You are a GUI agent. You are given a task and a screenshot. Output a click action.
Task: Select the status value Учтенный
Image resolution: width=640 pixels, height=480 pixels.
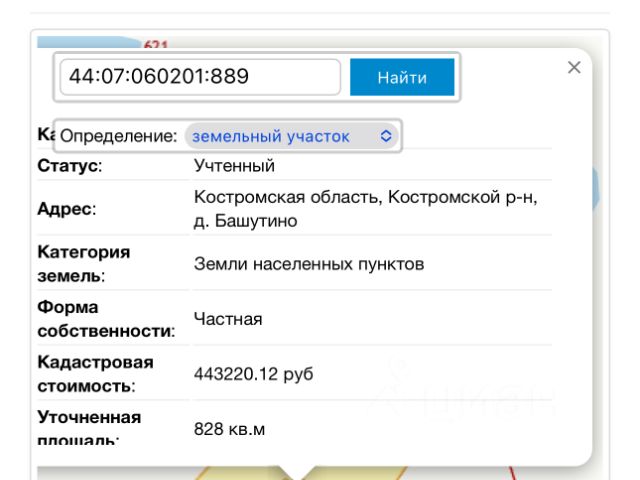[x=234, y=166]
